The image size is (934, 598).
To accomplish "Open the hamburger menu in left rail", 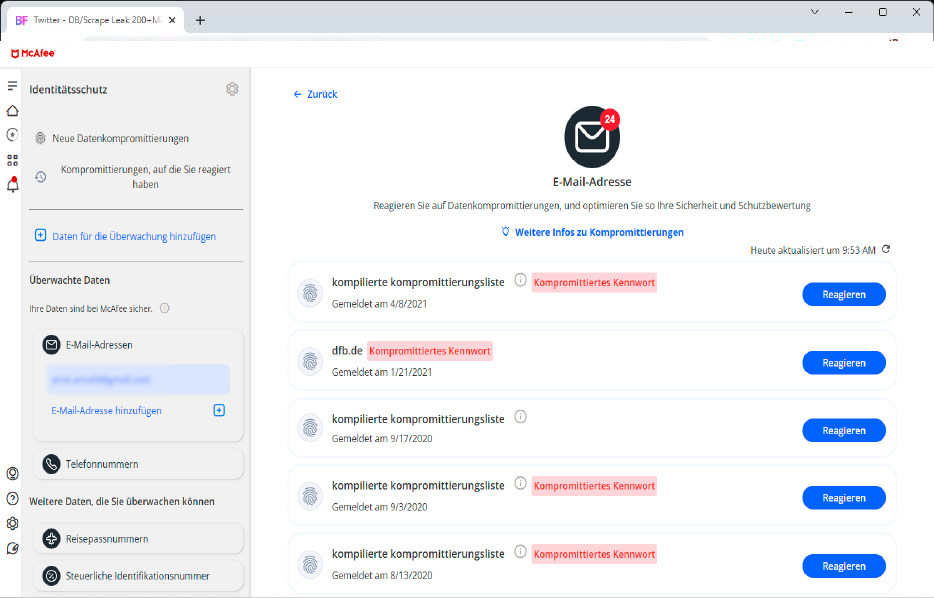I will tap(12, 86).
